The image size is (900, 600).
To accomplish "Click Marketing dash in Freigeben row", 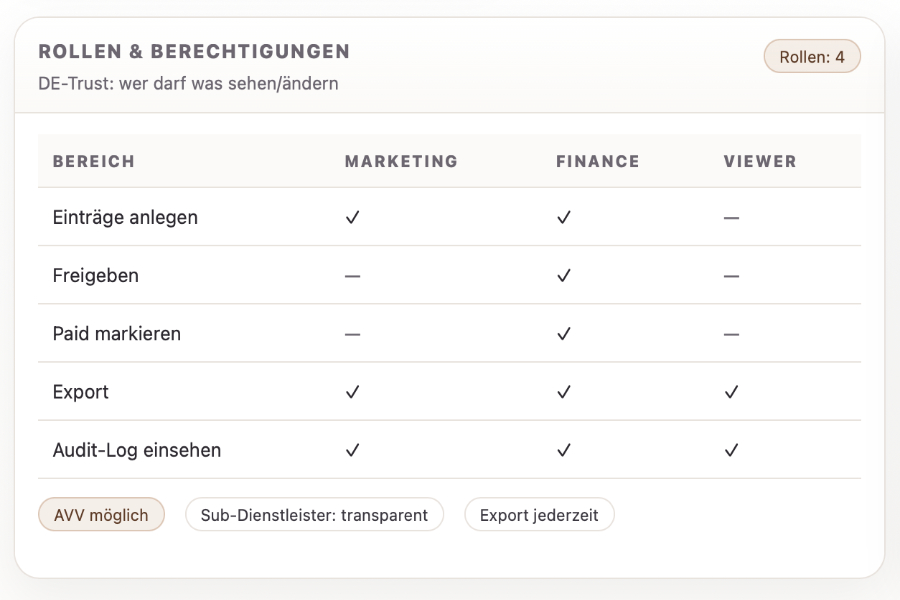I will (352, 275).
